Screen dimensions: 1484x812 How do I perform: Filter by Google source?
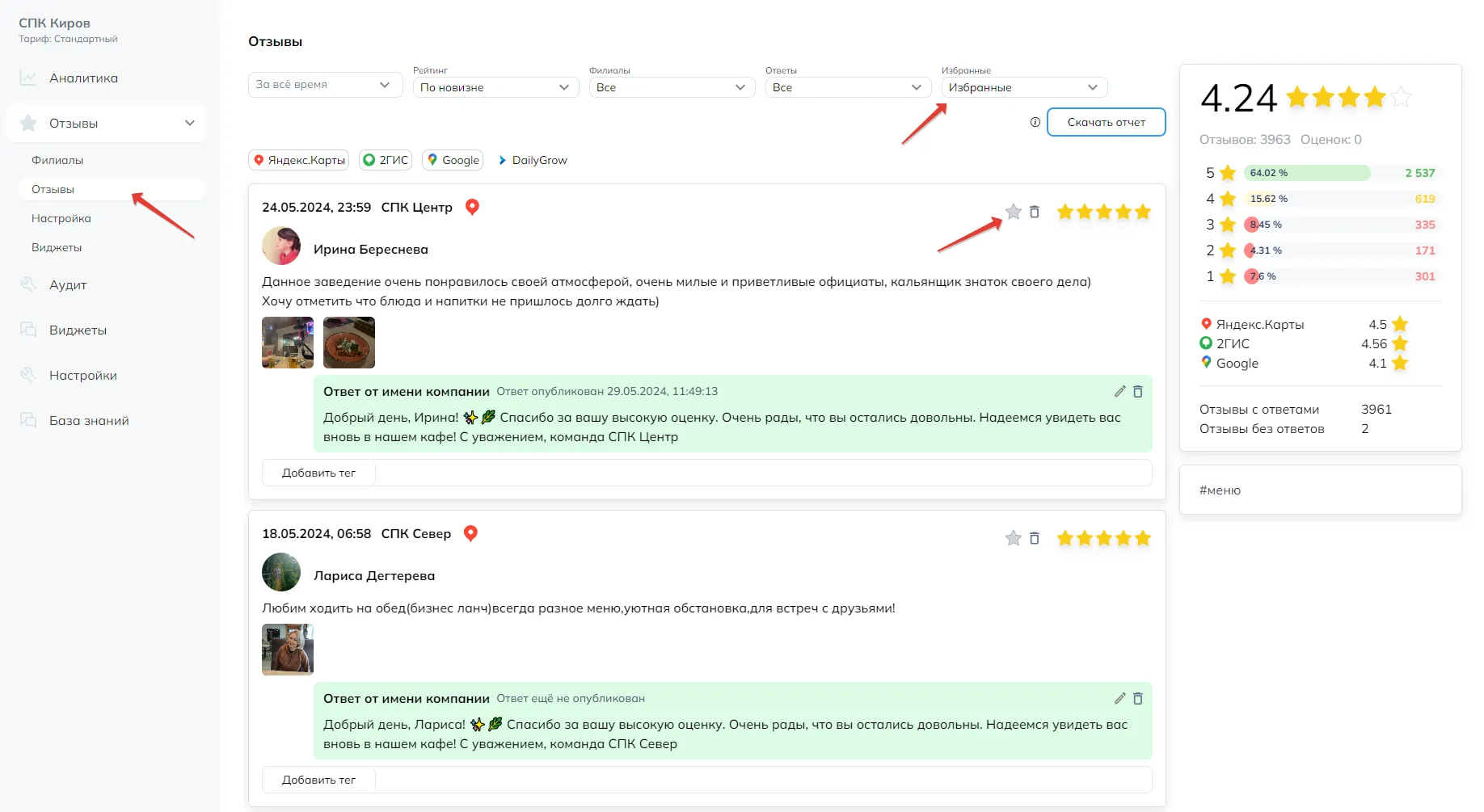click(453, 160)
